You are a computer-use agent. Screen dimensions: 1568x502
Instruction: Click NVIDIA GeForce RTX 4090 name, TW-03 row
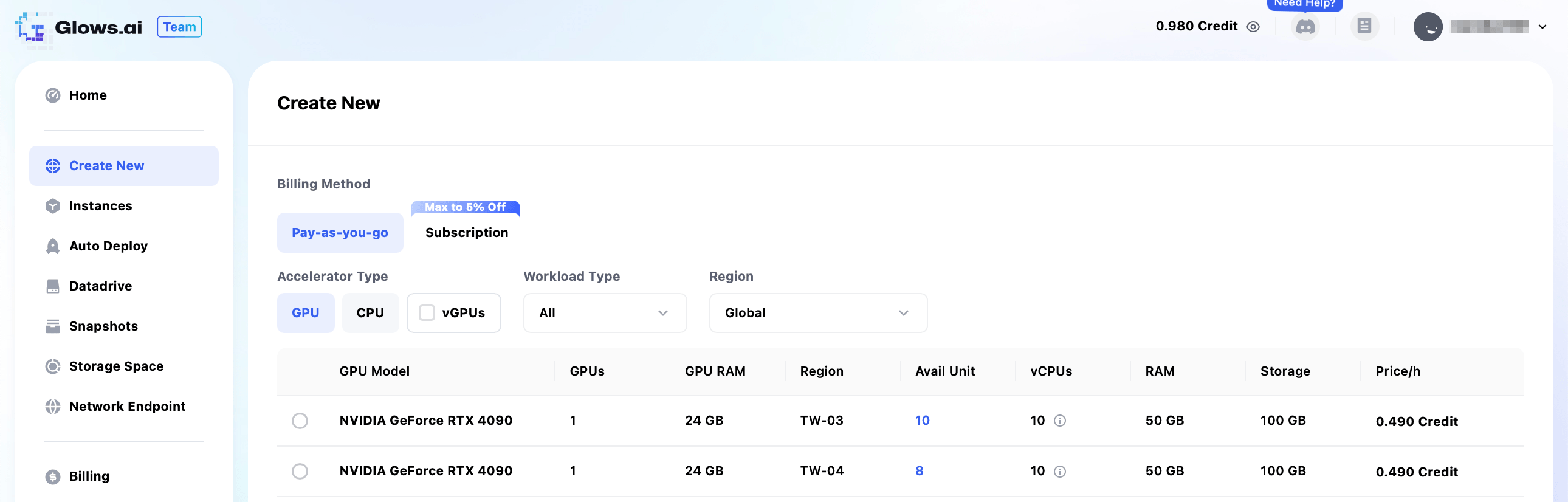[x=425, y=421]
